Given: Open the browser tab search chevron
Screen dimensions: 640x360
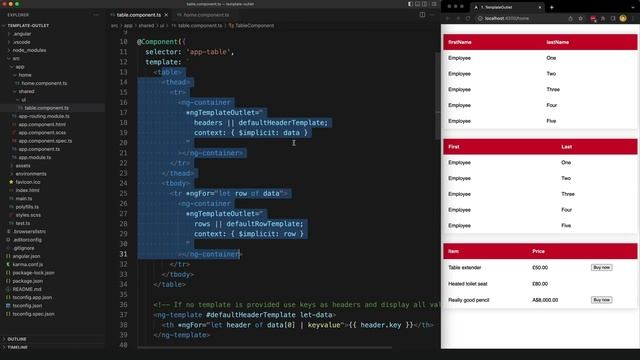Looking at the screenshot, I should pyautogui.click(x=634, y=7).
